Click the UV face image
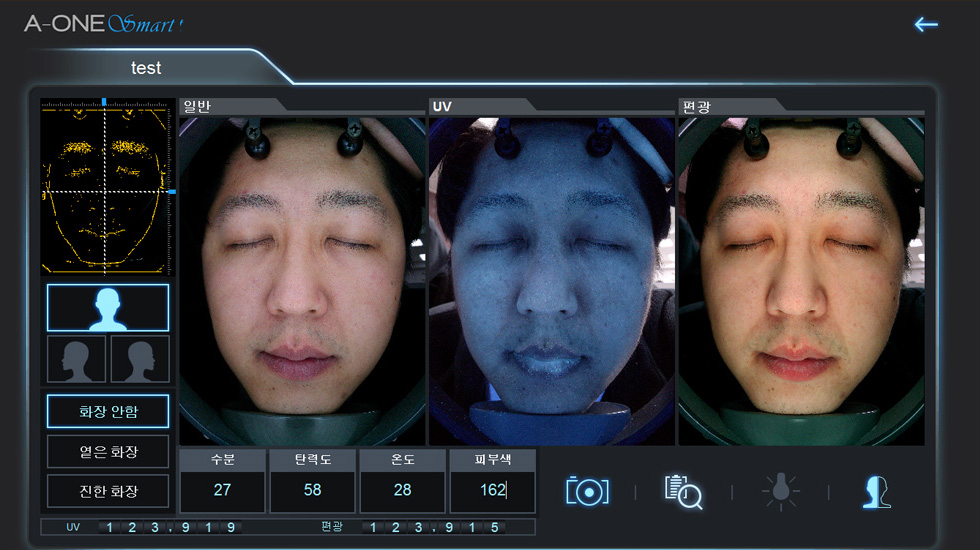 pos(551,280)
